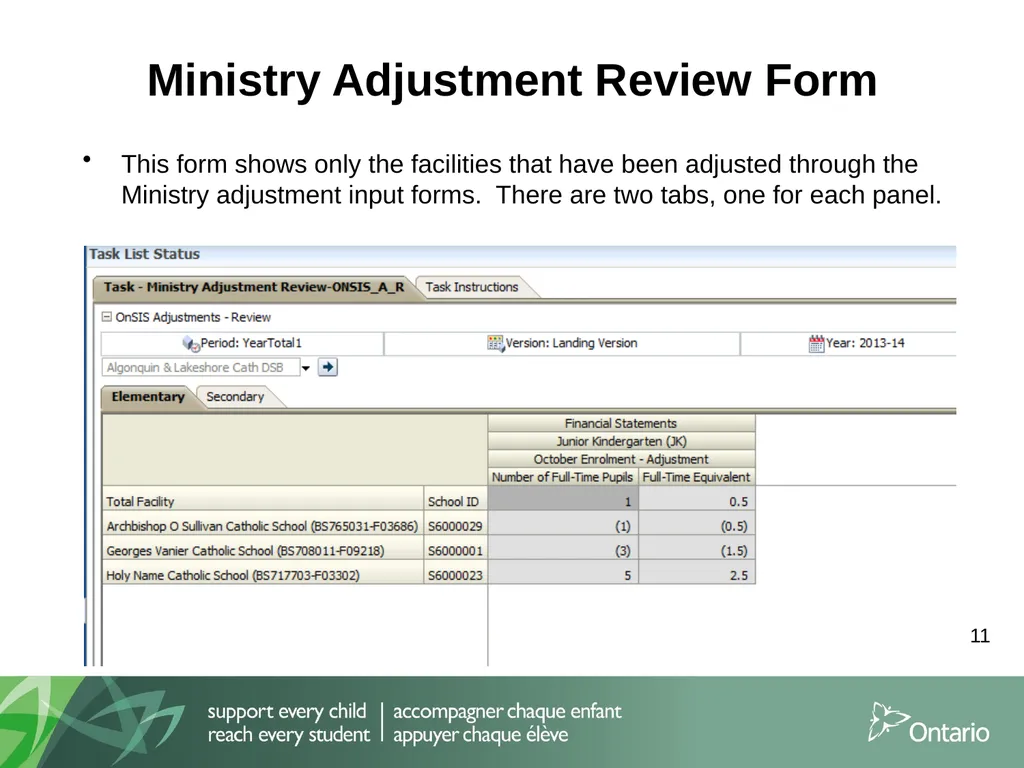Click the Version: Landing Version label

[x=571, y=344]
